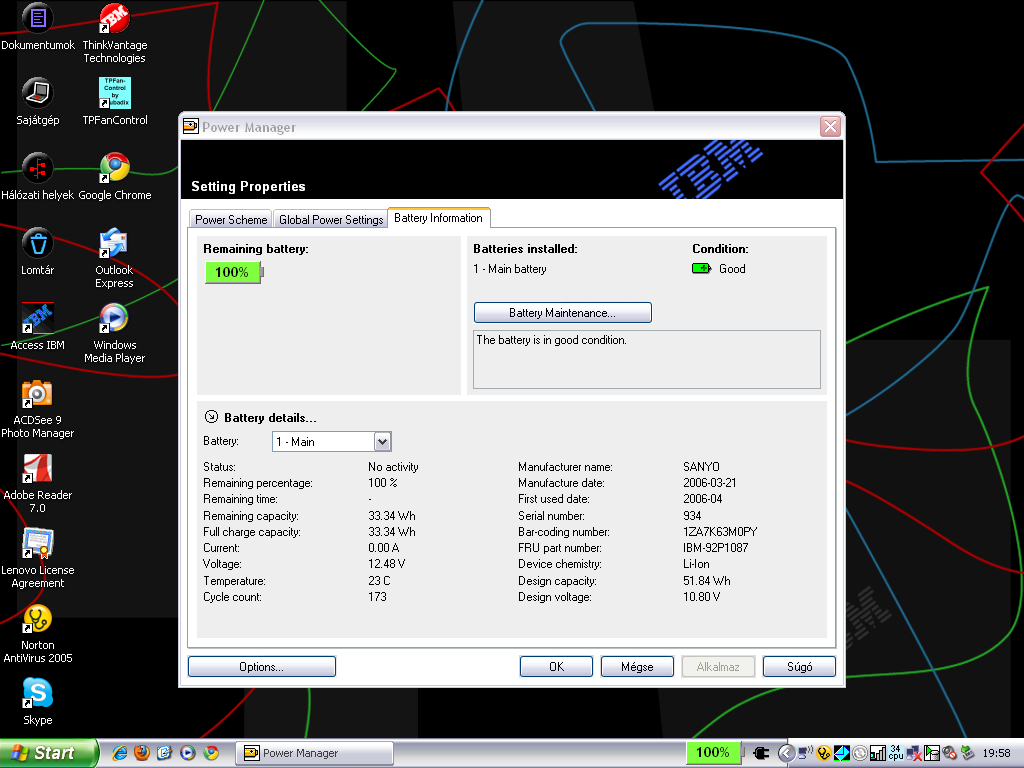Click the Media Player quick launch icon

point(187,753)
